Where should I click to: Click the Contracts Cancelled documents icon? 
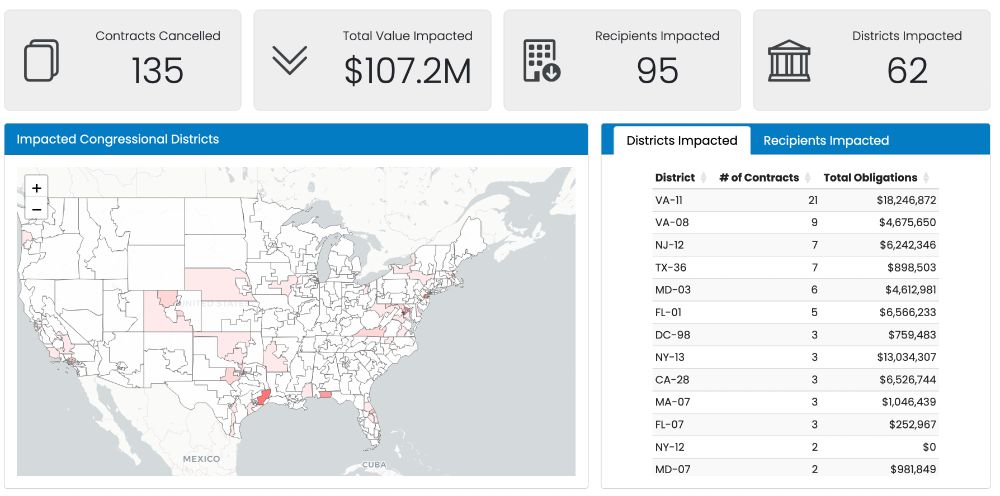(x=41, y=61)
